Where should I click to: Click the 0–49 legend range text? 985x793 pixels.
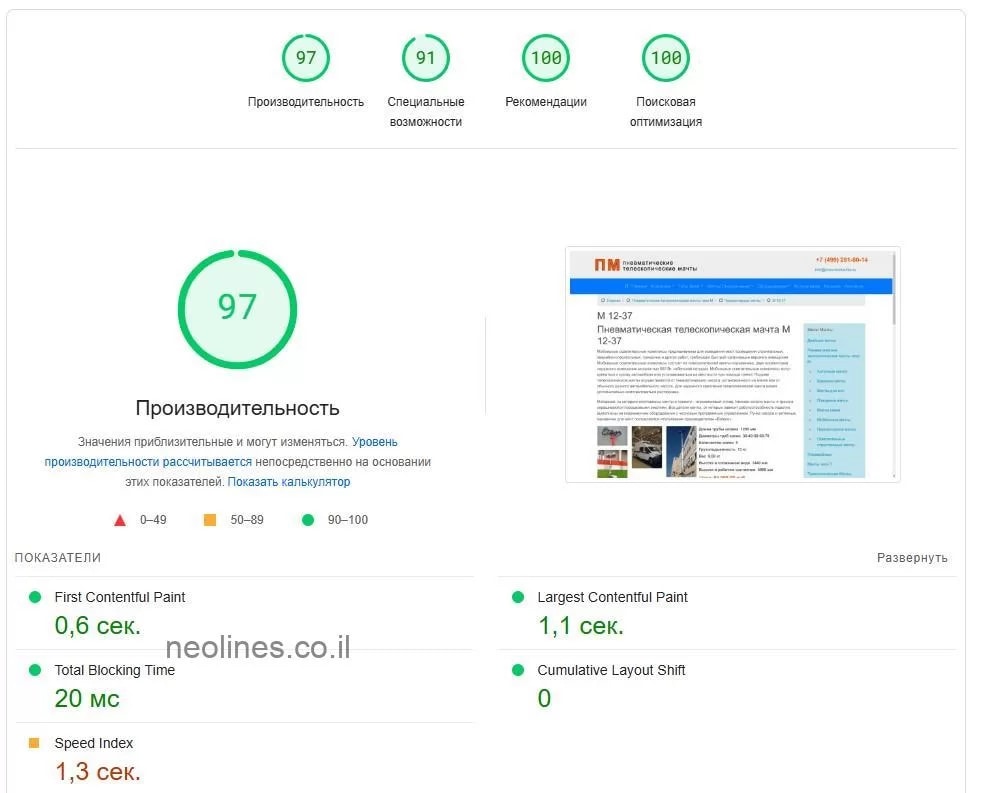click(153, 520)
